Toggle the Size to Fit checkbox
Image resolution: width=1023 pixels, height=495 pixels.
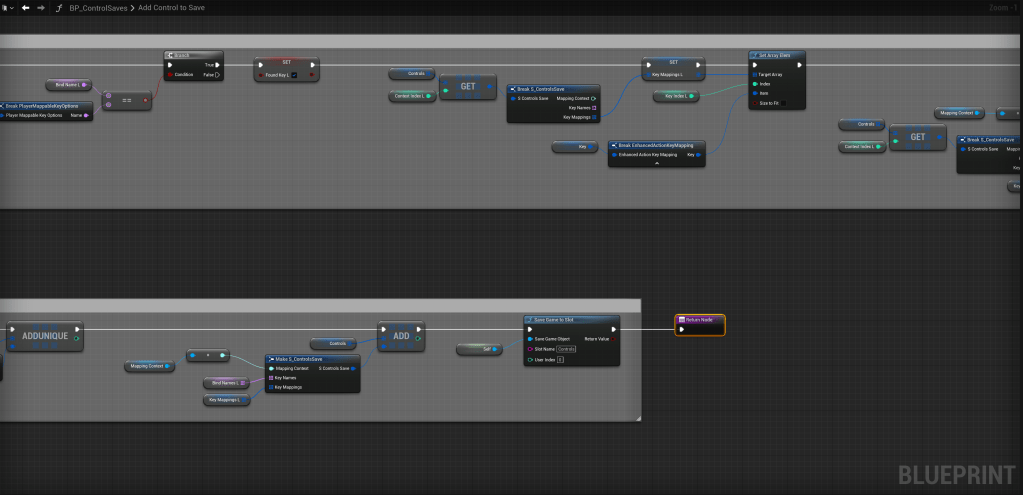[x=783, y=103]
